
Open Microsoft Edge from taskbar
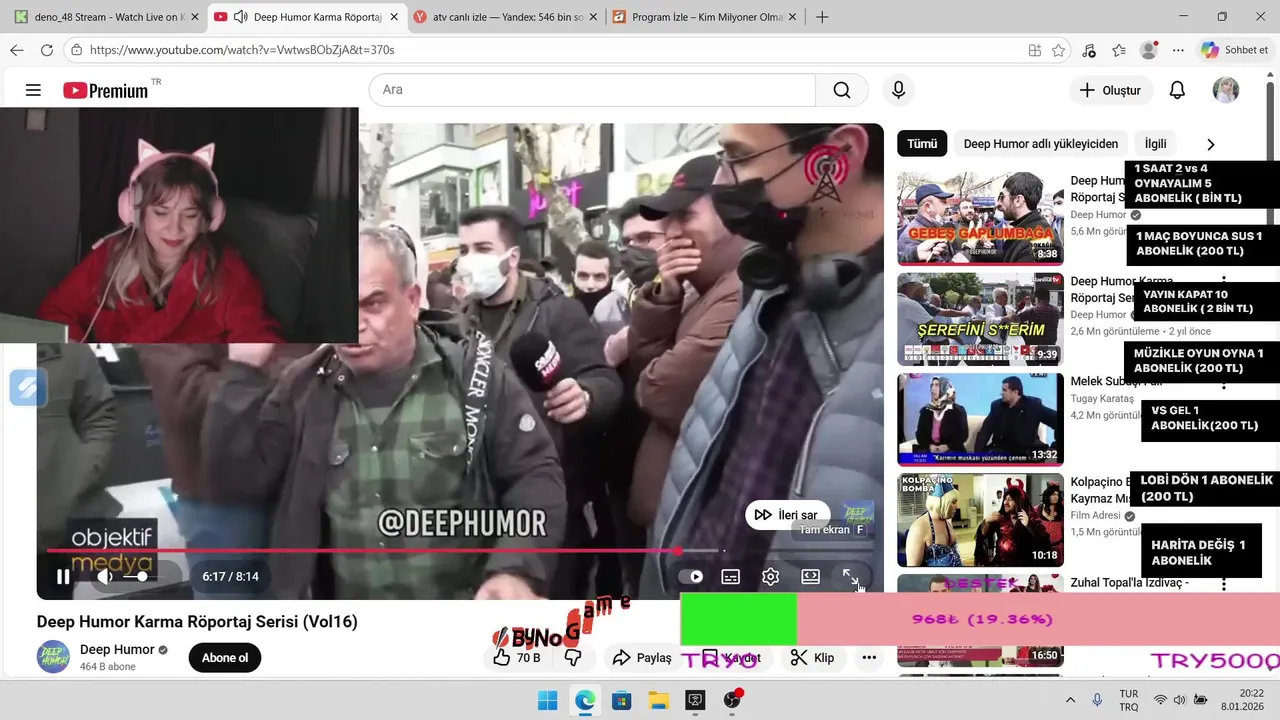point(585,700)
